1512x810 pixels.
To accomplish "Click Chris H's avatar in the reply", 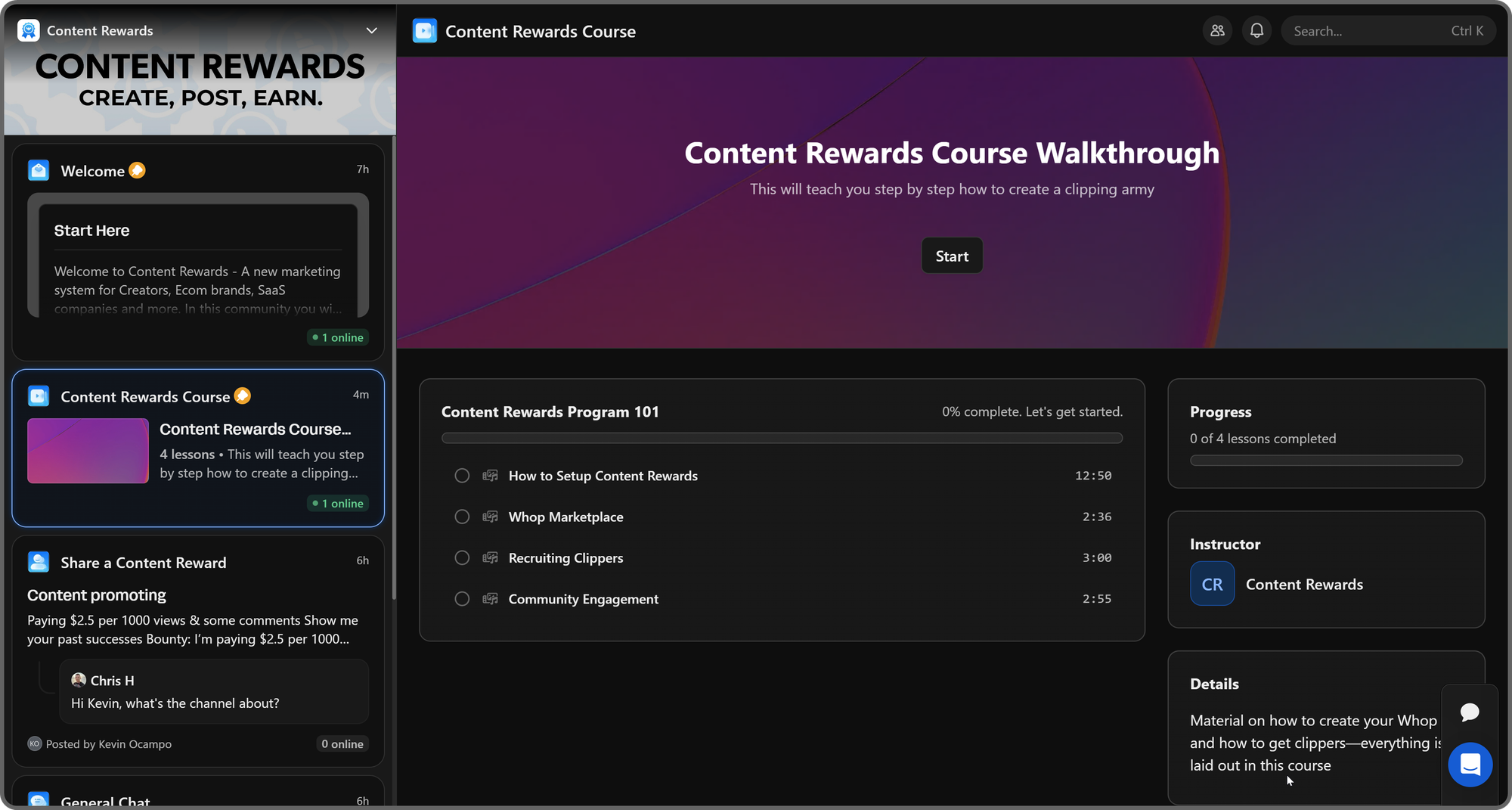I will click(79, 680).
